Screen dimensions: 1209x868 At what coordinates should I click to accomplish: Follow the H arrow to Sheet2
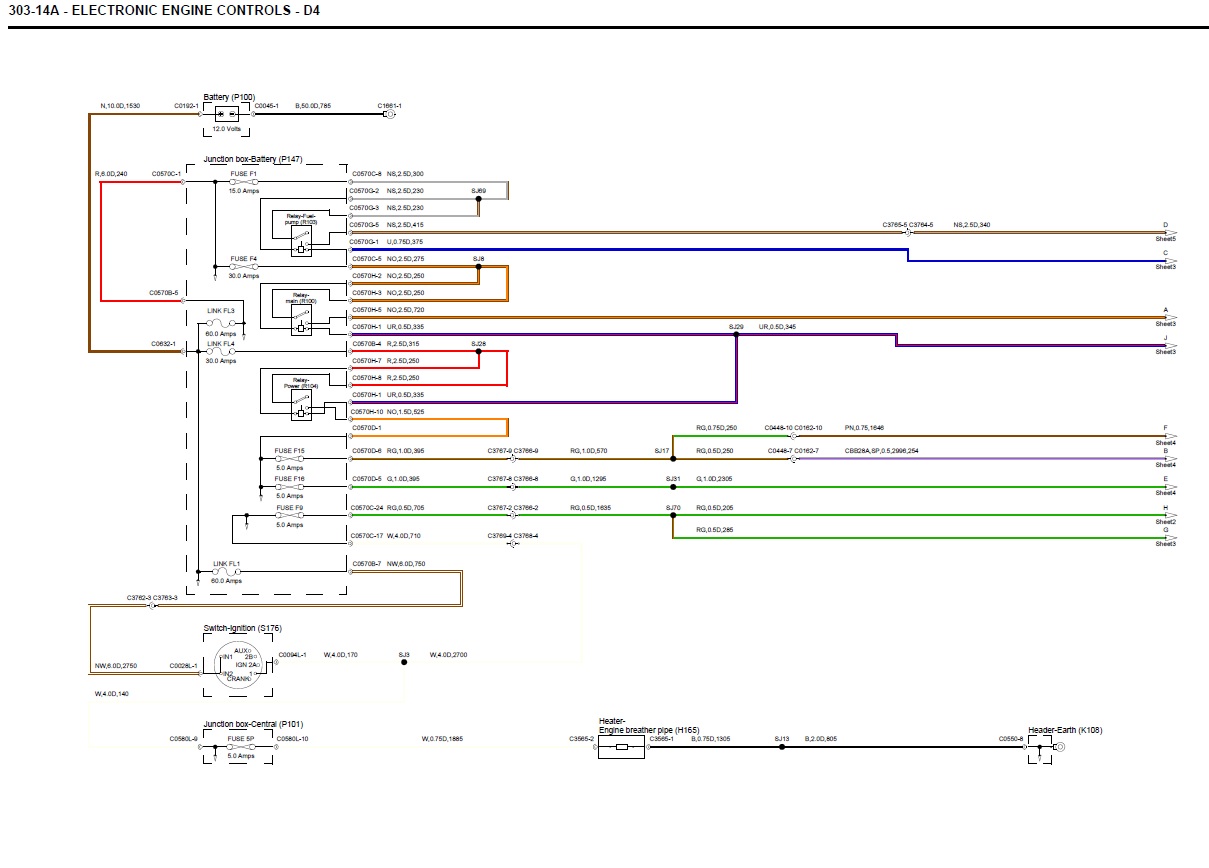pos(1166,515)
